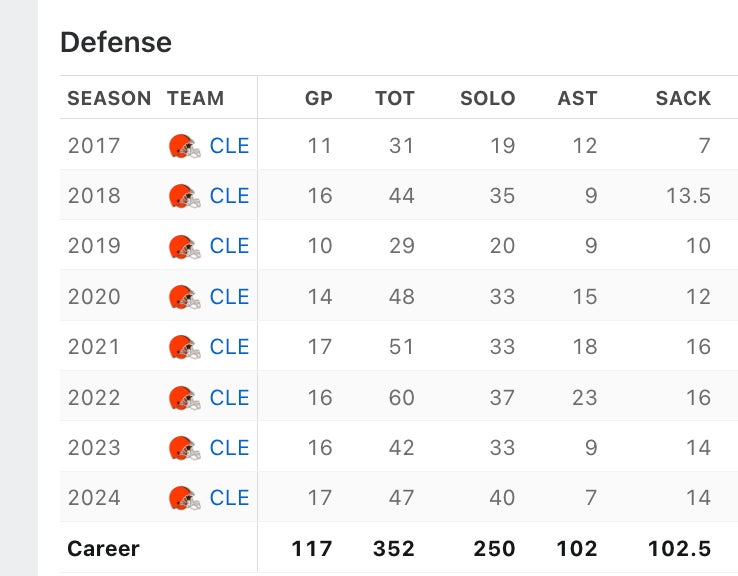The height and width of the screenshot is (576, 738).
Task: Click the SEASON column header
Action: (109, 98)
